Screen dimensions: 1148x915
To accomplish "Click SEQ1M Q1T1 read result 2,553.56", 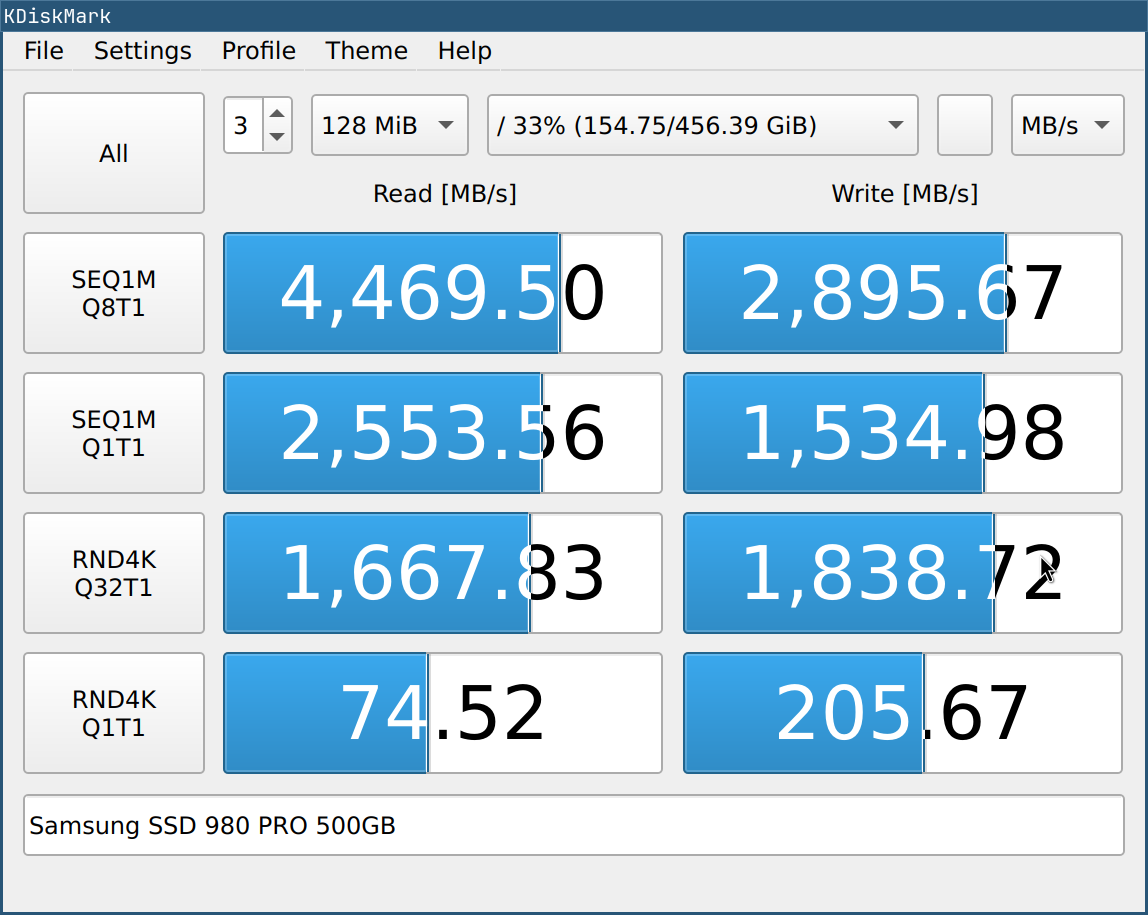I will 443,433.
